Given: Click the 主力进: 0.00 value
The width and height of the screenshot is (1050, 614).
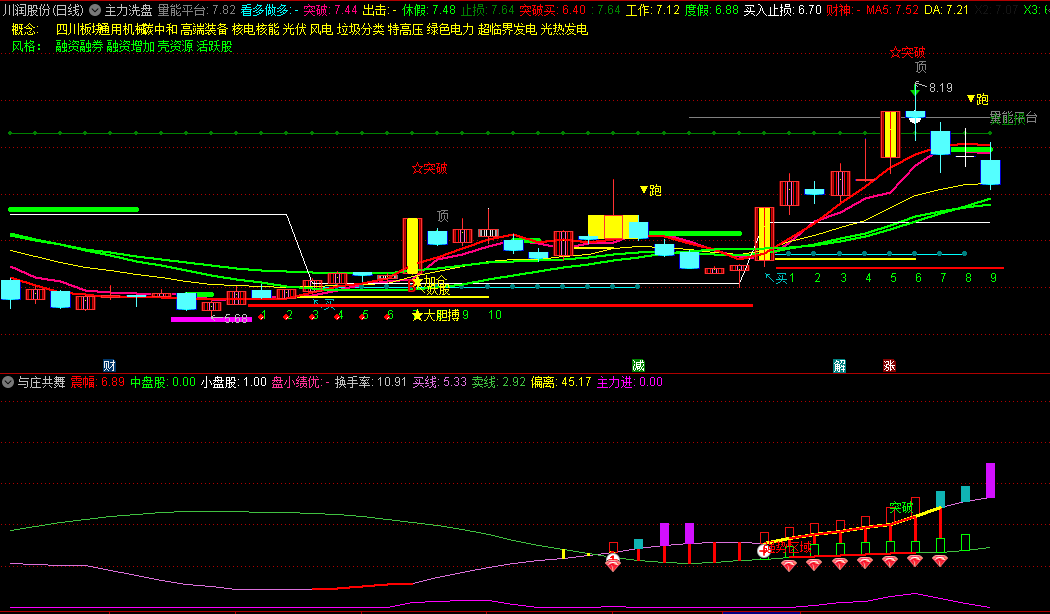Looking at the screenshot, I should coord(629,382).
